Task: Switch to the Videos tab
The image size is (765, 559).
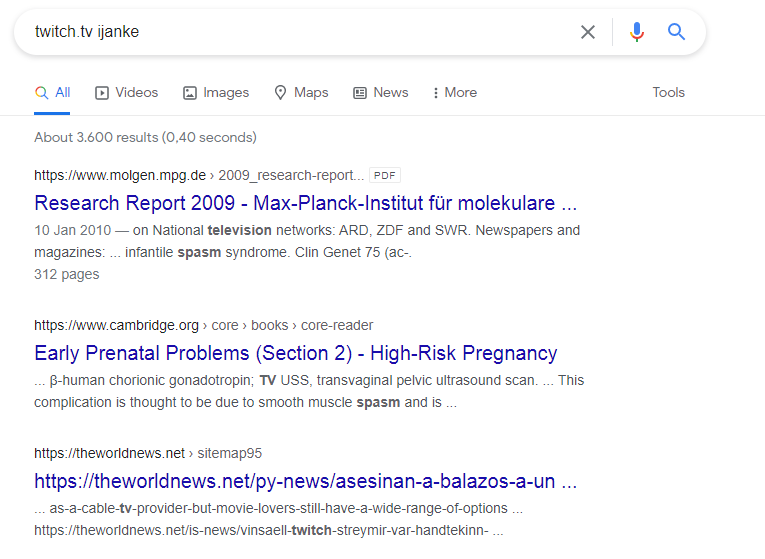Action: [x=126, y=93]
